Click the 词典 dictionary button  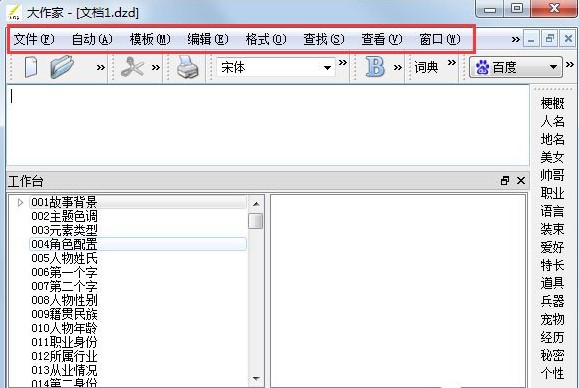coord(426,67)
